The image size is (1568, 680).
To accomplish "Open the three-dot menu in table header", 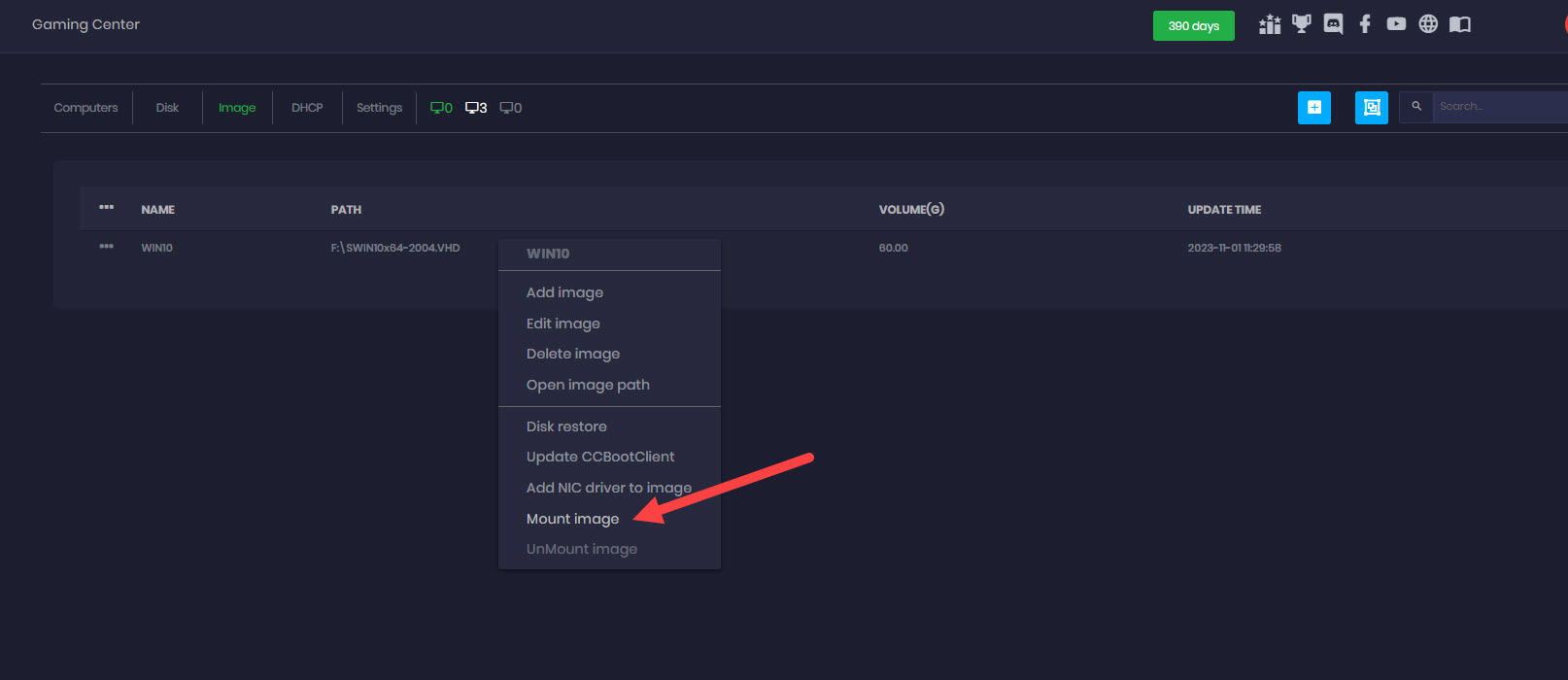I will (106, 208).
